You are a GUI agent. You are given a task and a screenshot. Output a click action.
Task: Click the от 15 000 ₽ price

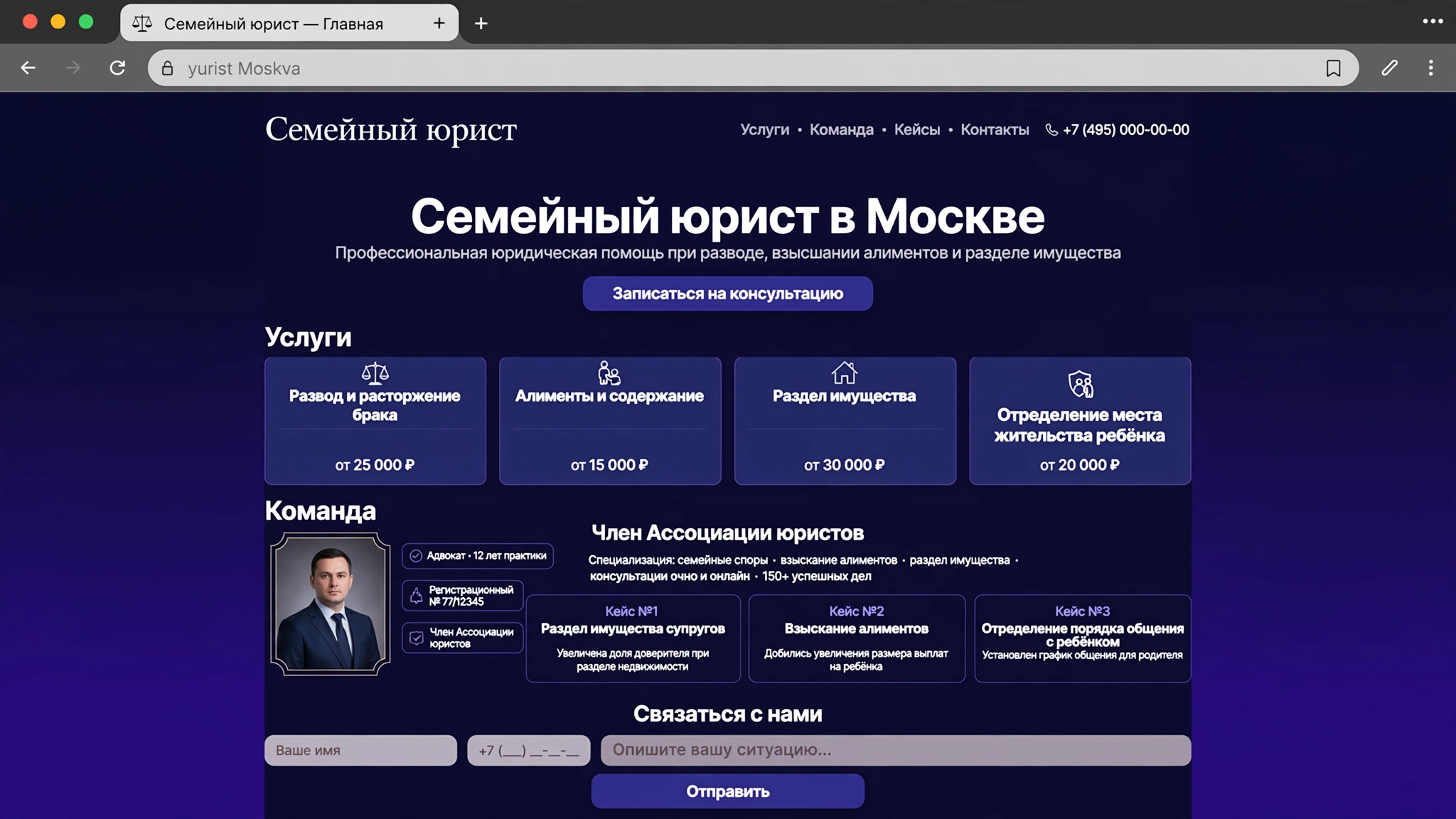[x=609, y=465]
